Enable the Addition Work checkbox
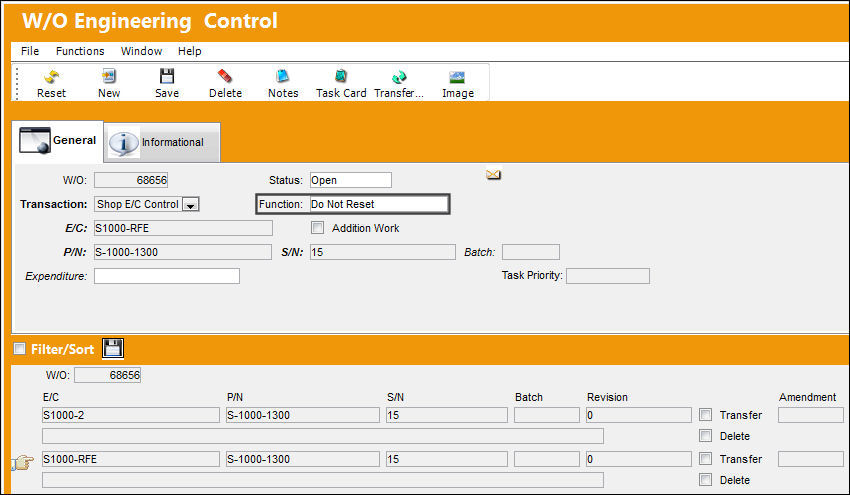 pos(318,228)
